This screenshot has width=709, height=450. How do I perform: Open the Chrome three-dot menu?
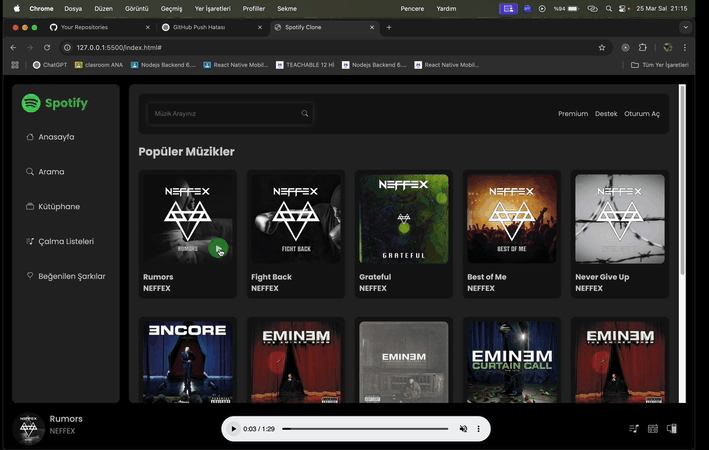pos(685,47)
